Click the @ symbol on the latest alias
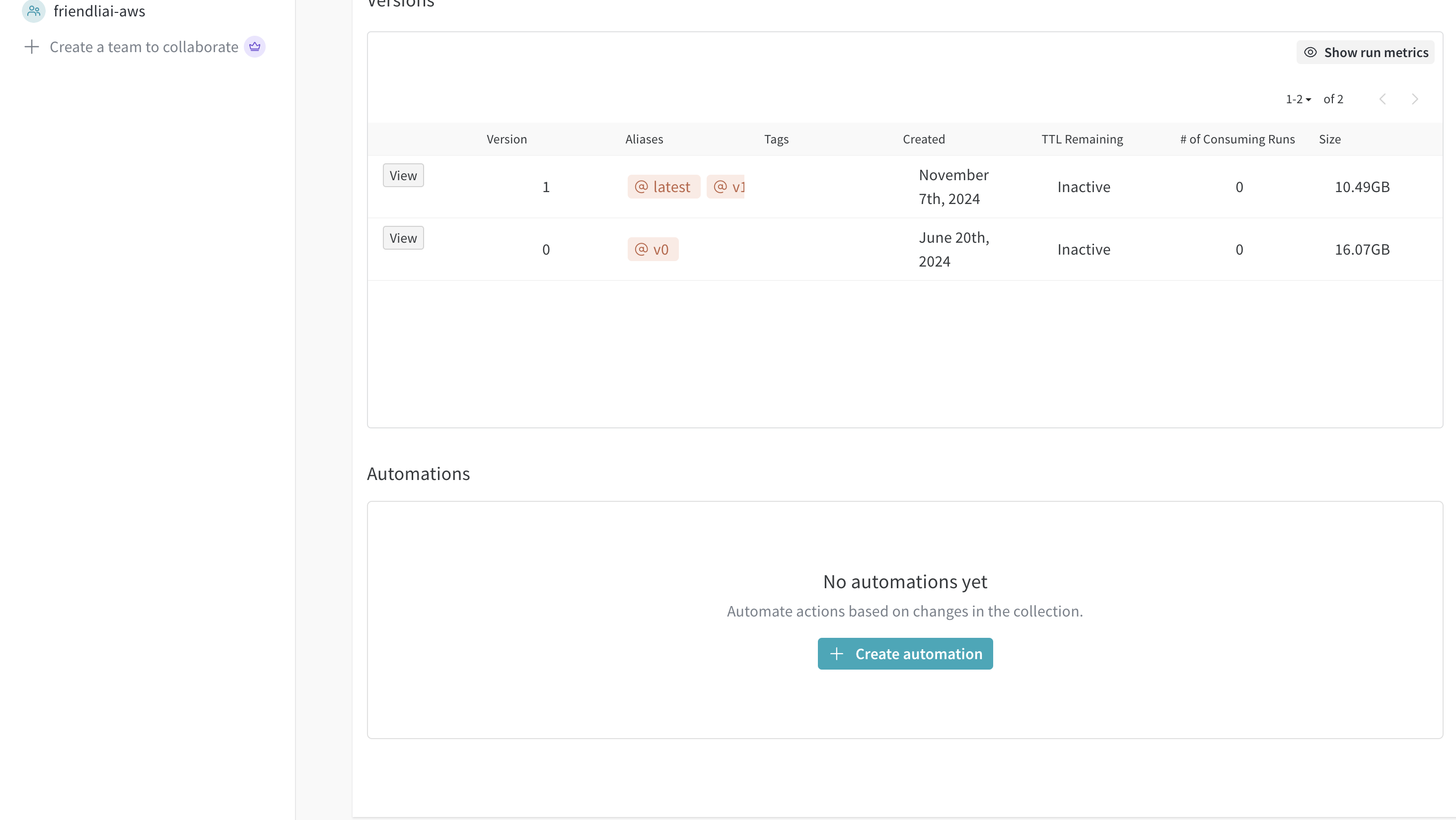The width and height of the screenshot is (1456, 820). [x=641, y=187]
